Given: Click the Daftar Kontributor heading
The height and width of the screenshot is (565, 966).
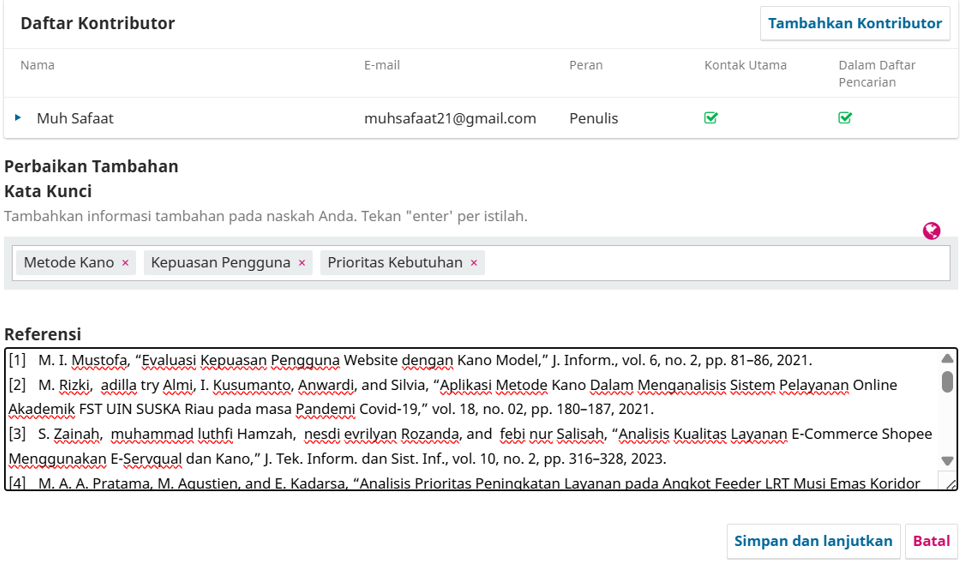Looking at the screenshot, I should (97, 23).
